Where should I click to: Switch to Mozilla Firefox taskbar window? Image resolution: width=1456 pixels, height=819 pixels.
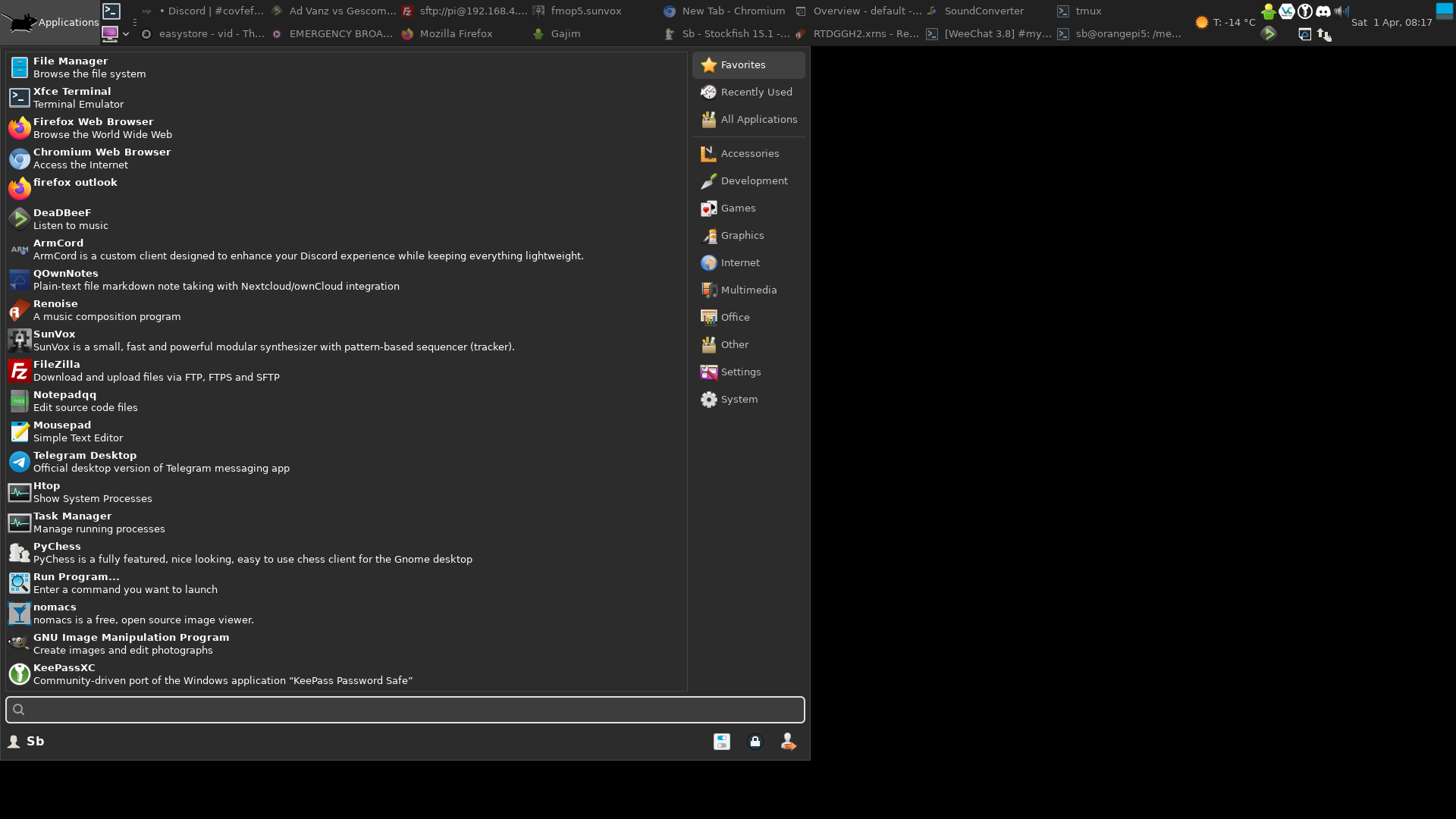point(464,34)
